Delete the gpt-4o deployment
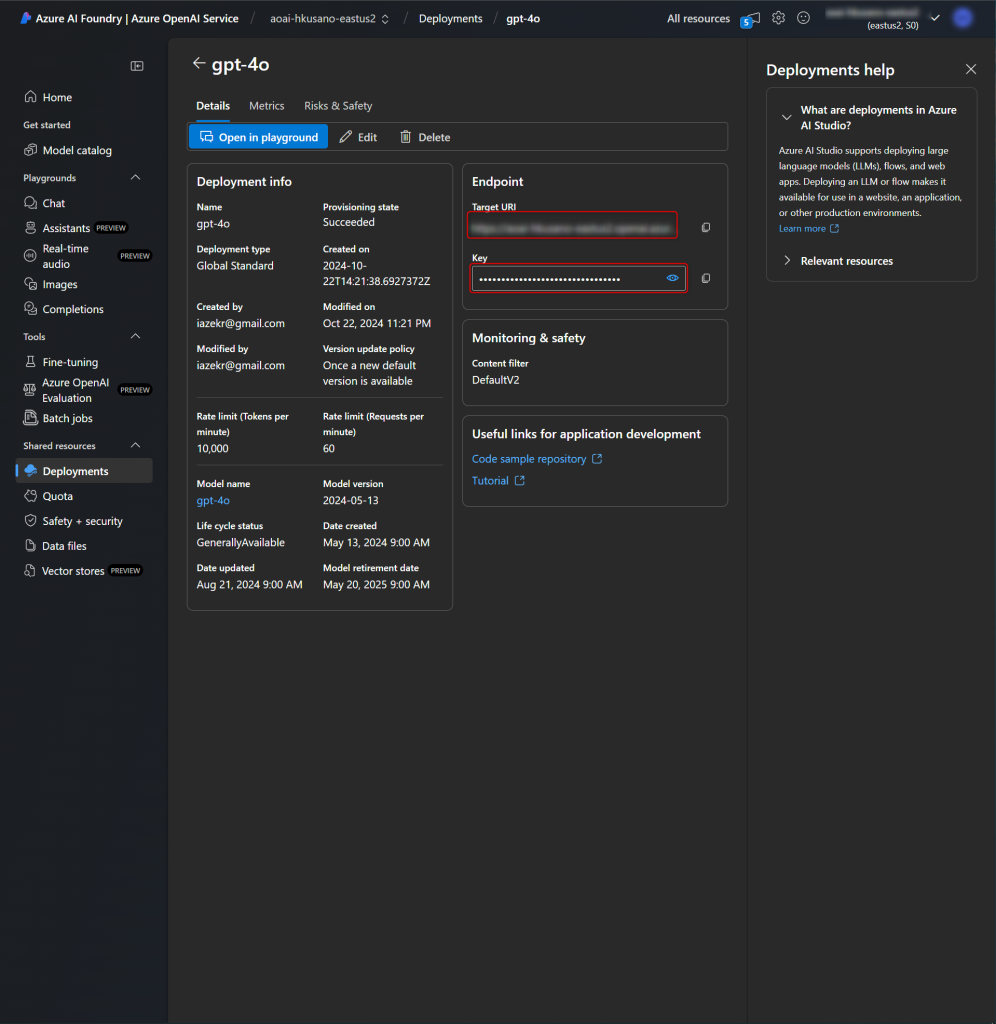Image resolution: width=996 pixels, height=1024 pixels. pos(425,137)
